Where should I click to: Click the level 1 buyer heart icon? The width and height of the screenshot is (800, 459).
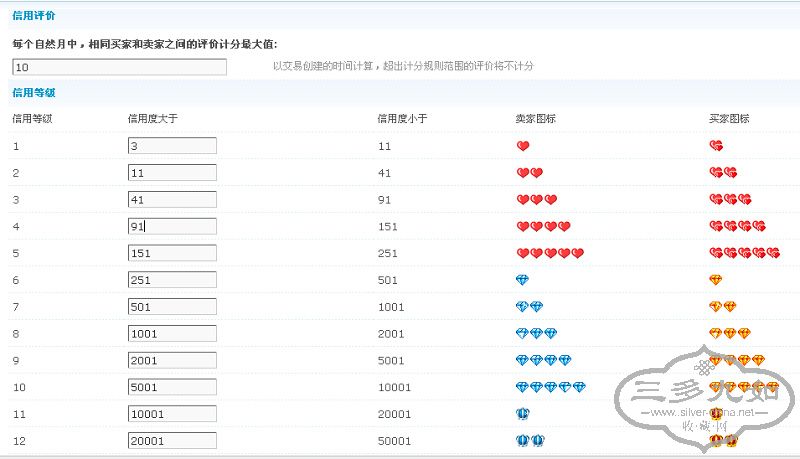coord(715,145)
